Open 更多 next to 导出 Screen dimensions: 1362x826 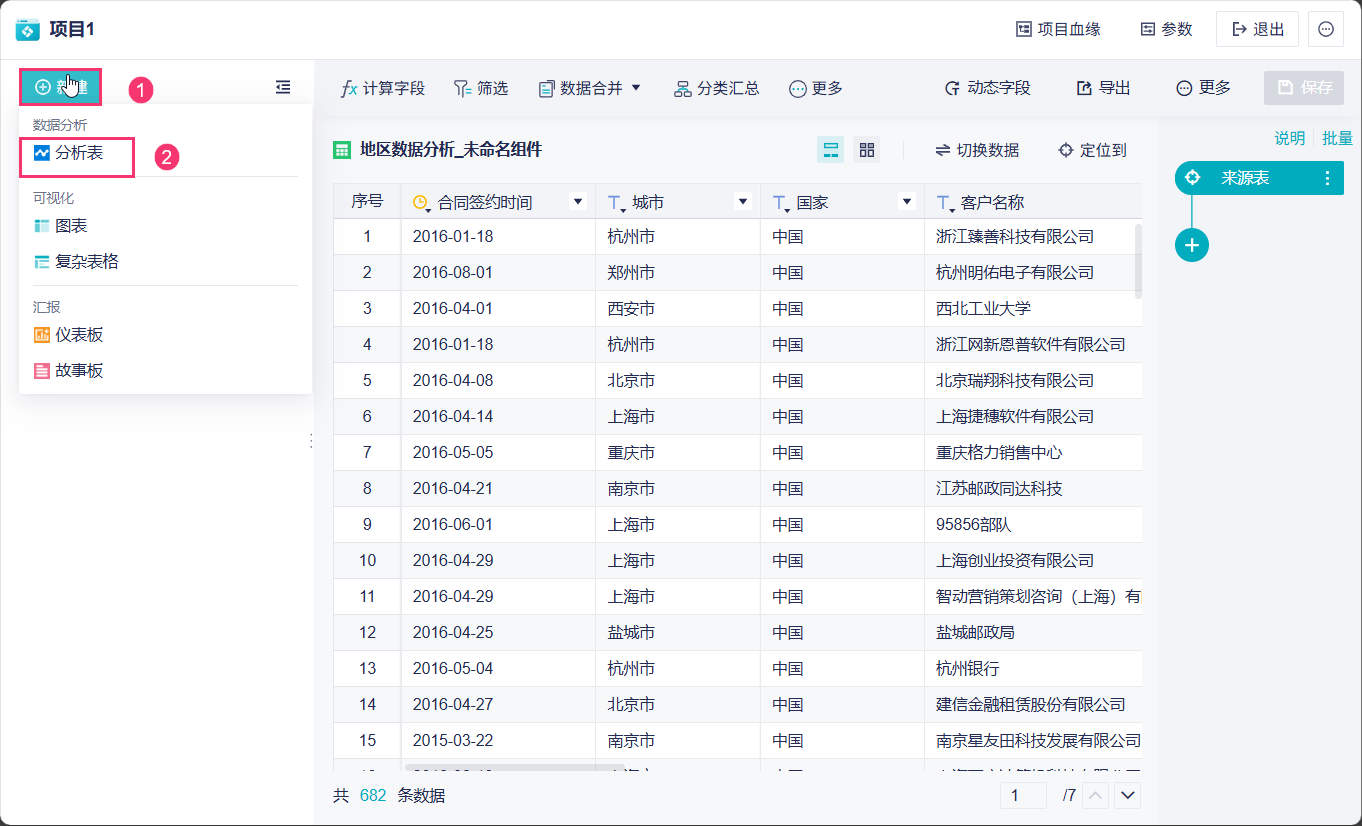point(1203,88)
